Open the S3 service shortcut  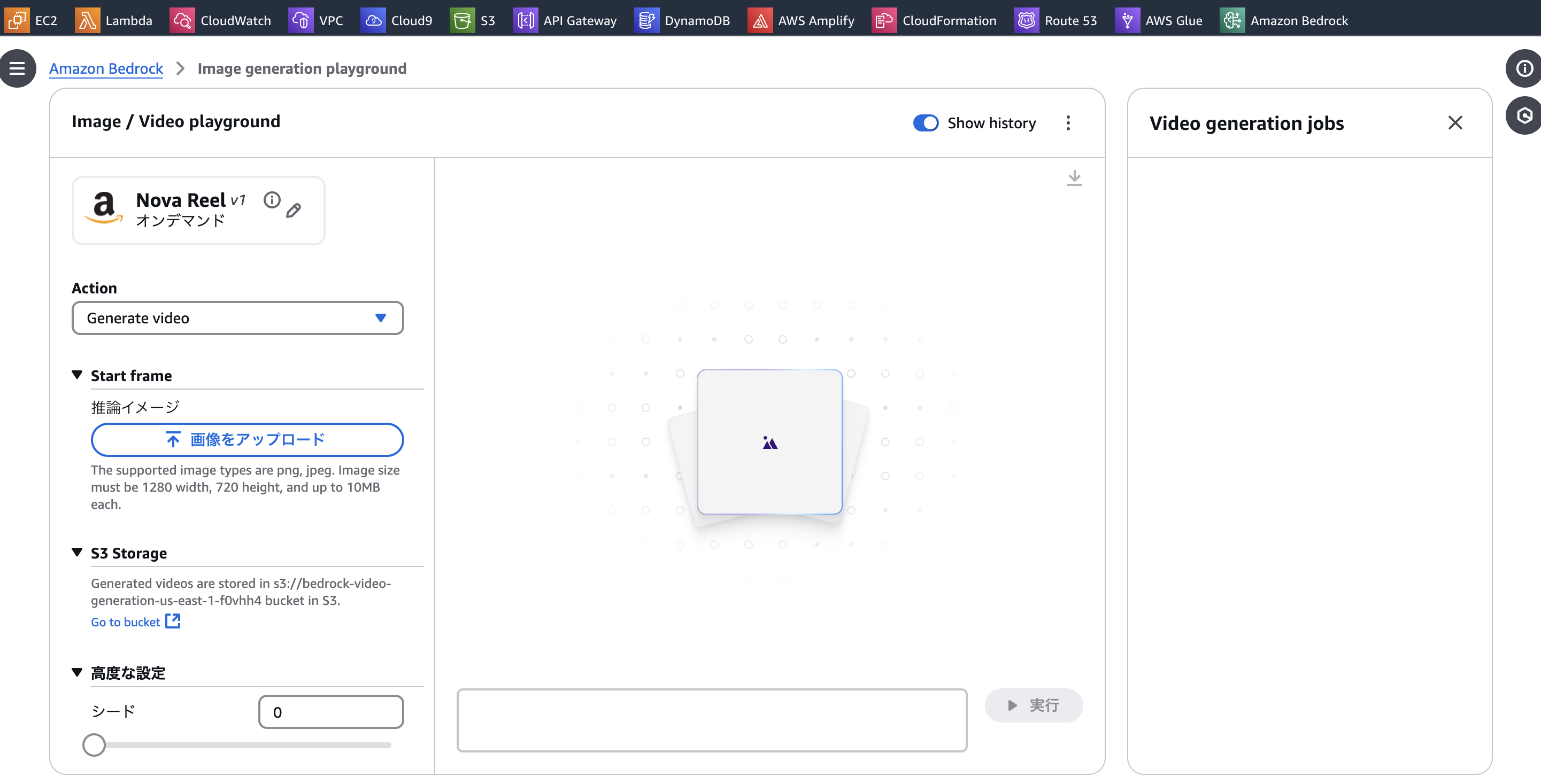(x=473, y=20)
